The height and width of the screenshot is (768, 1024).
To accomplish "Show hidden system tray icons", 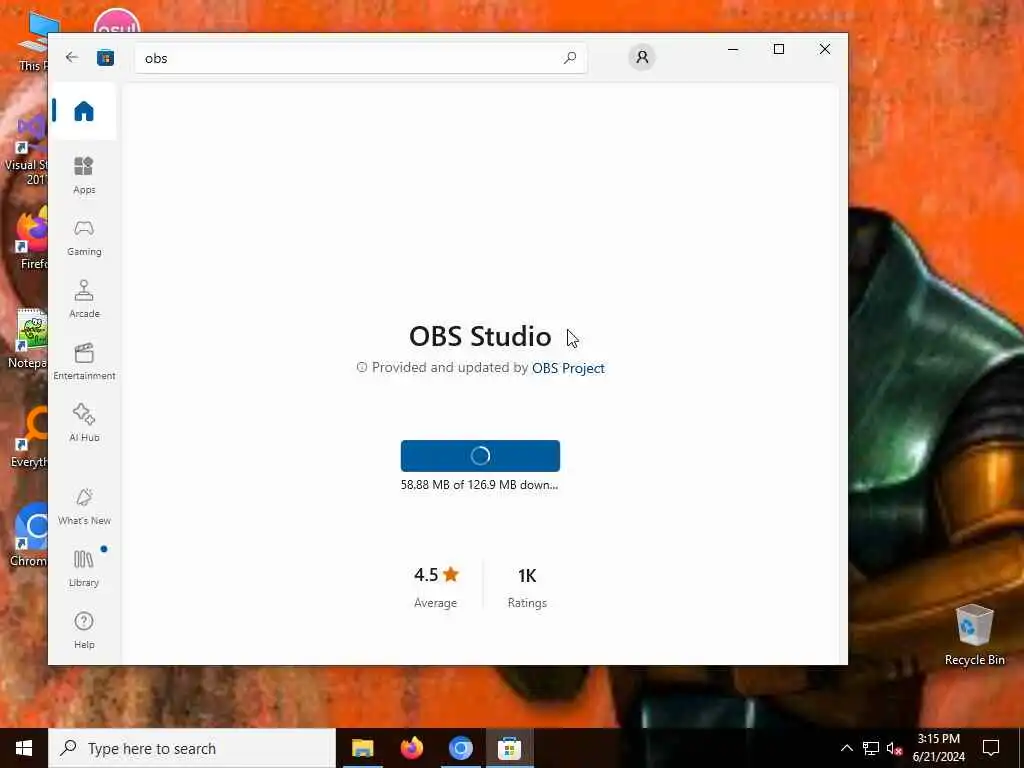I will (x=846, y=748).
